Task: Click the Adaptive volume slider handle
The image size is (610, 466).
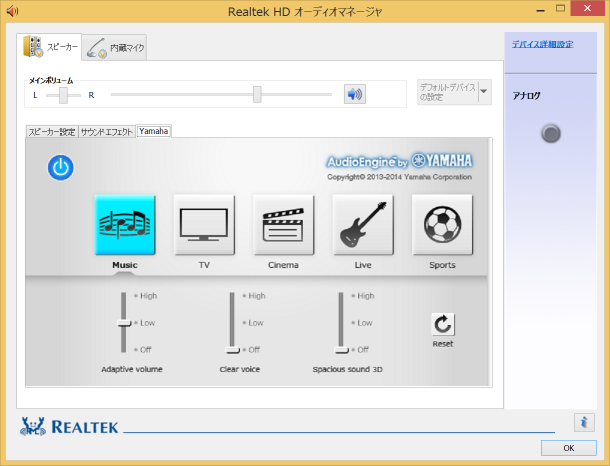Action: [124, 323]
